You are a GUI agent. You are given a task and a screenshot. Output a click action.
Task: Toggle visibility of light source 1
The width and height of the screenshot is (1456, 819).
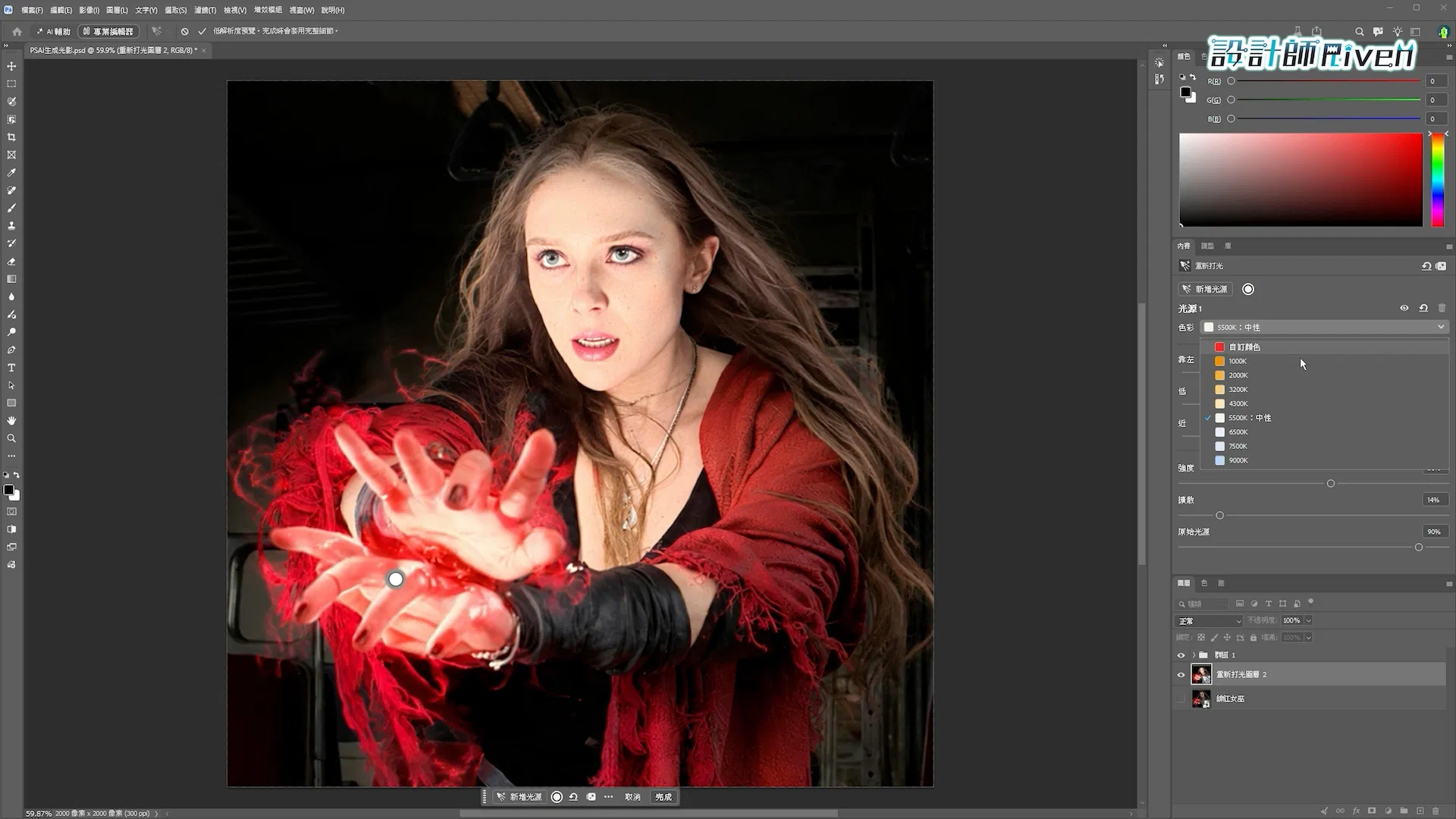(1404, 308)
